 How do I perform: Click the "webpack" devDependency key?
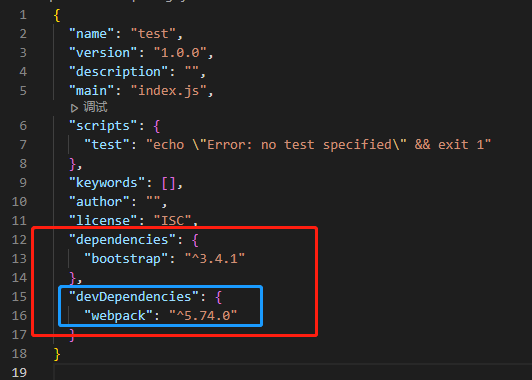click(118, 316)
